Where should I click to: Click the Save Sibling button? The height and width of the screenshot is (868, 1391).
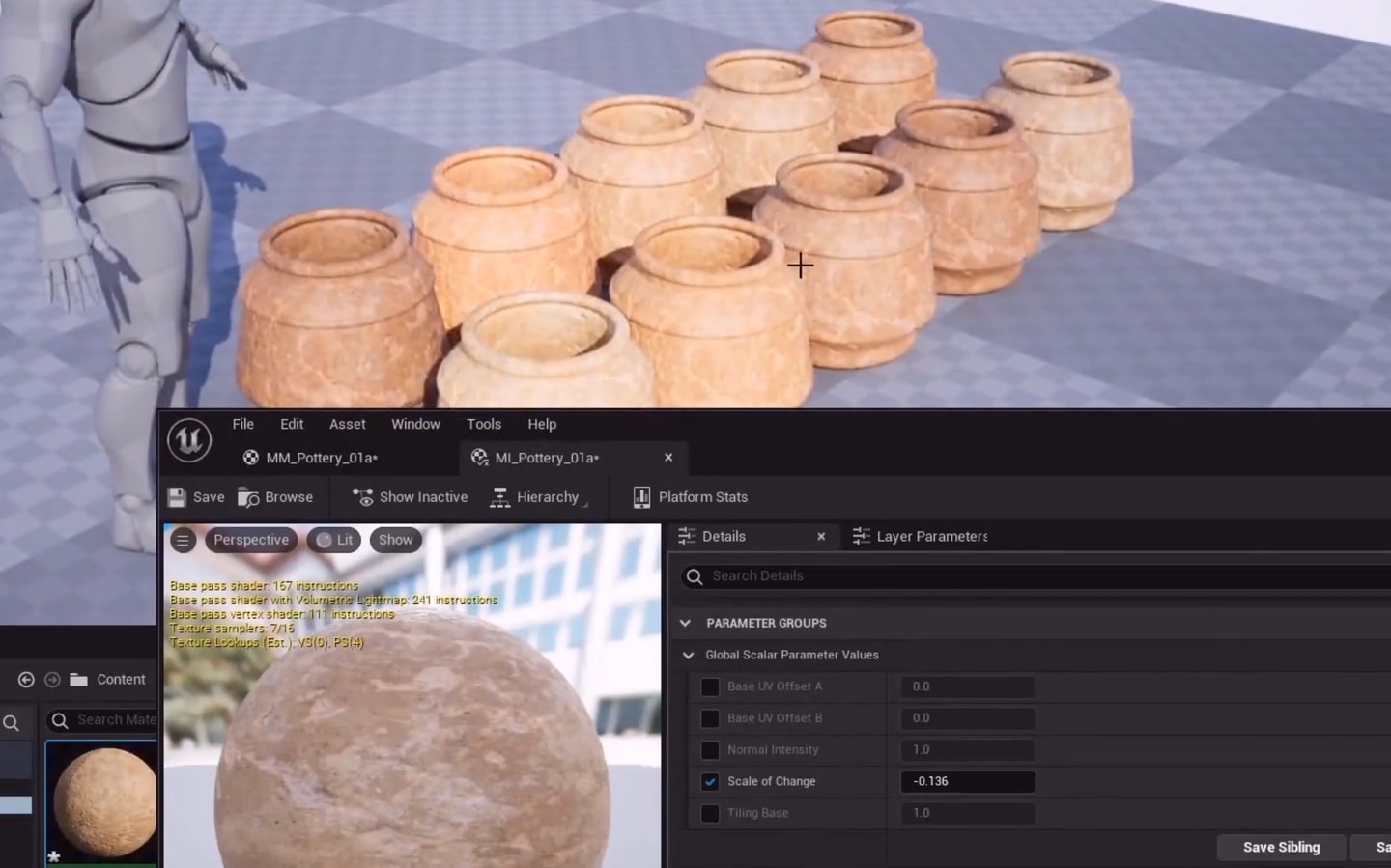1281,847
